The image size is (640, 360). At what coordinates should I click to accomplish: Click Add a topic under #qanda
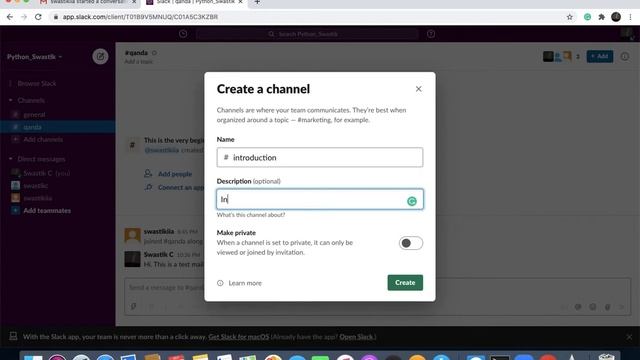pyautogui.click(x=139, y=62)
